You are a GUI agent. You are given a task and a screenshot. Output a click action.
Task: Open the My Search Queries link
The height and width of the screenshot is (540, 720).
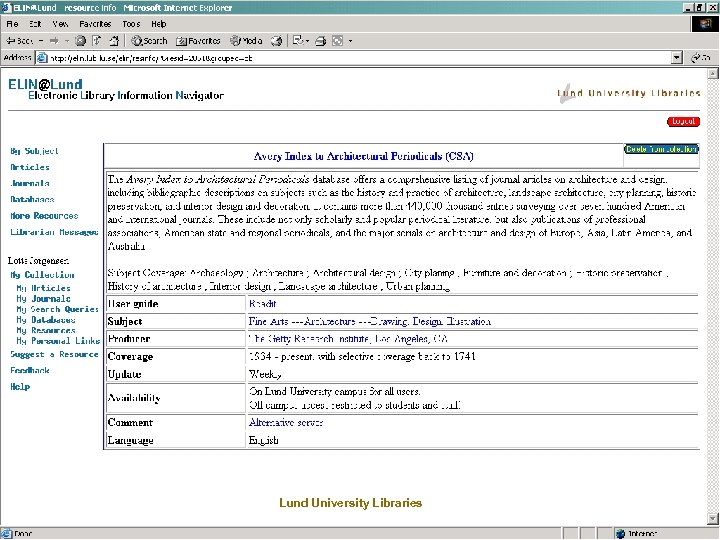pyautogui.click(x=57, y=309)
